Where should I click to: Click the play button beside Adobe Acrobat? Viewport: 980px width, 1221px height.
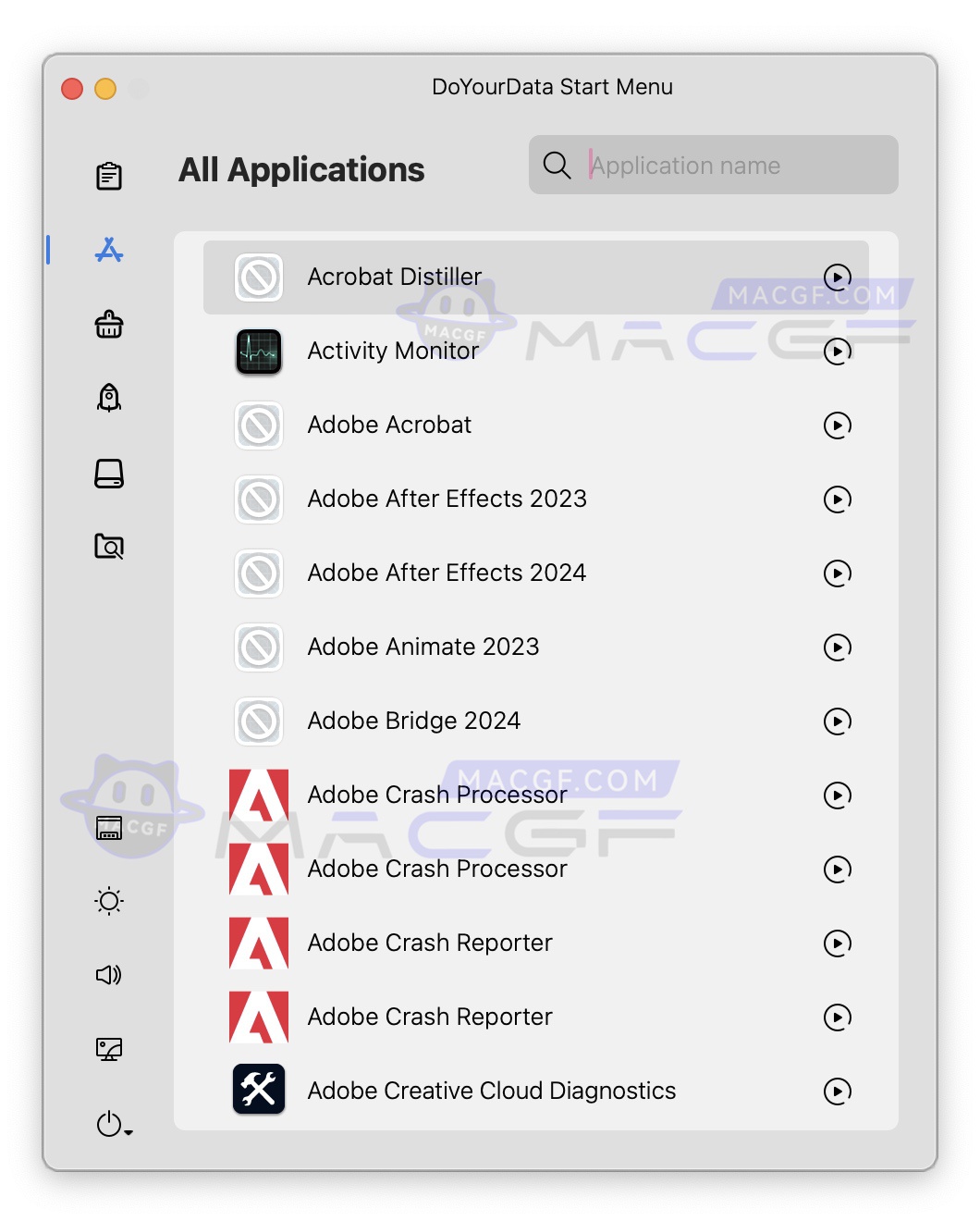click(x=837, y=425)
